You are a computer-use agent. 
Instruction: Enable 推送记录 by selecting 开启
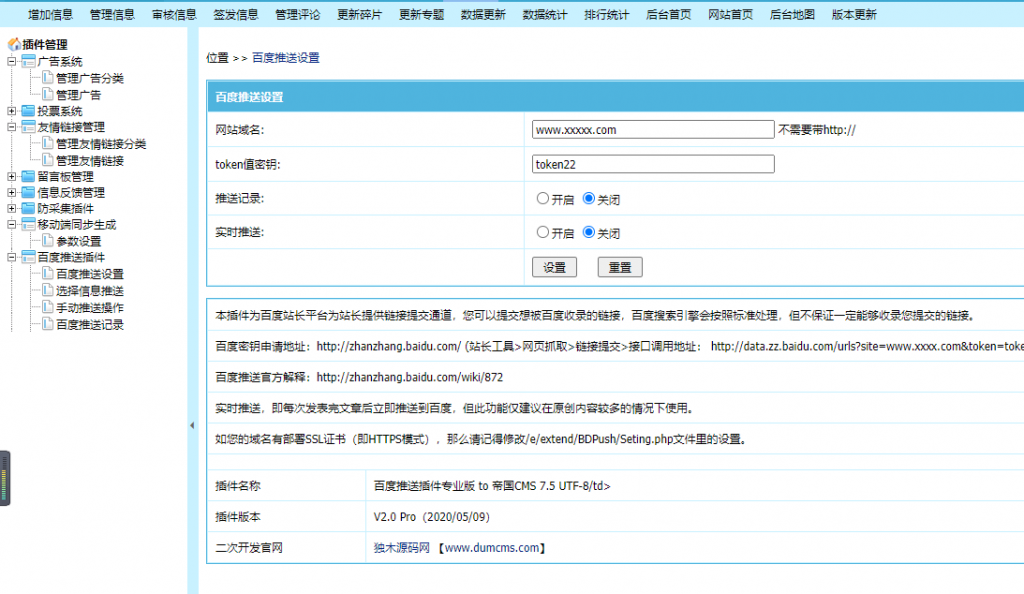point(541,198)
